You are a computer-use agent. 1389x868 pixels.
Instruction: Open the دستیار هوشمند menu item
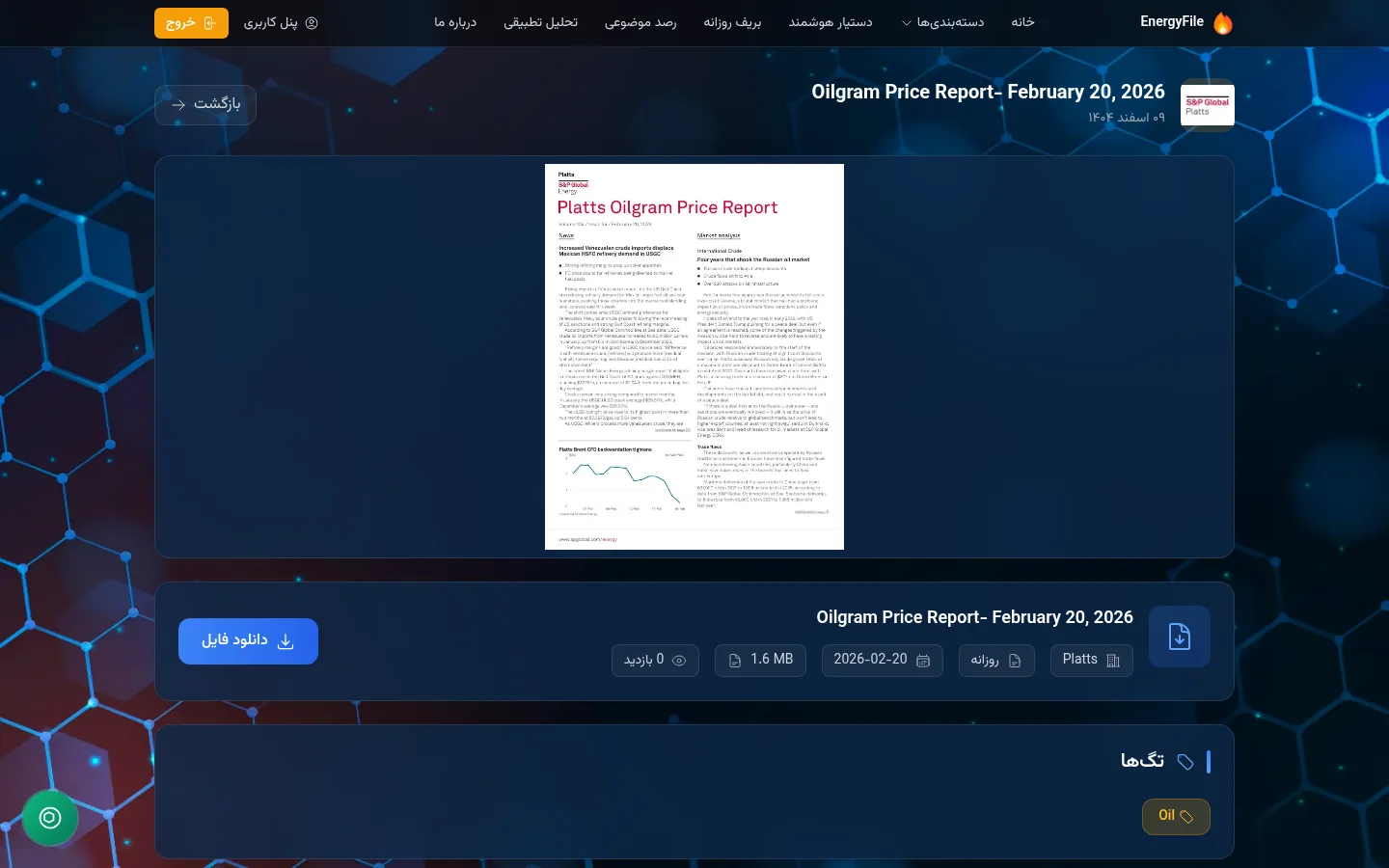coord(831,22)
